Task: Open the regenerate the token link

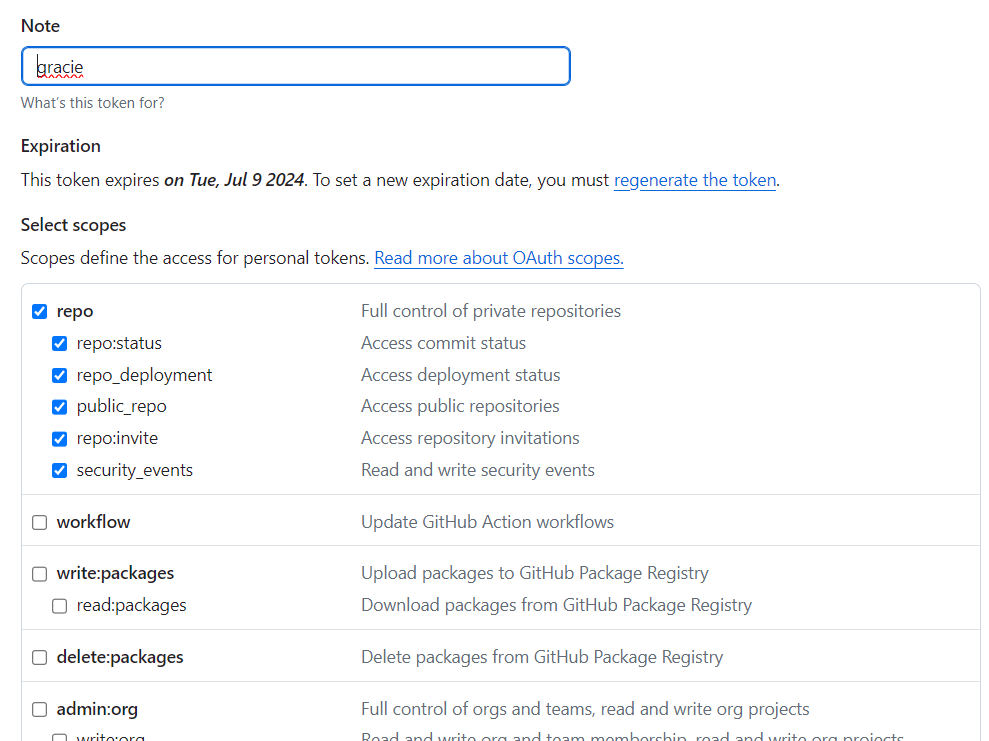Action: pyautogui.click(x=695, y=180)
